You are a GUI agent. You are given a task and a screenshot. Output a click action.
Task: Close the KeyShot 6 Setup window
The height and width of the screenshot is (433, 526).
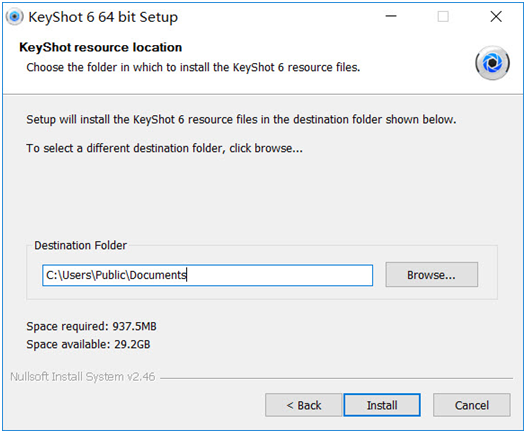(496, 16)
